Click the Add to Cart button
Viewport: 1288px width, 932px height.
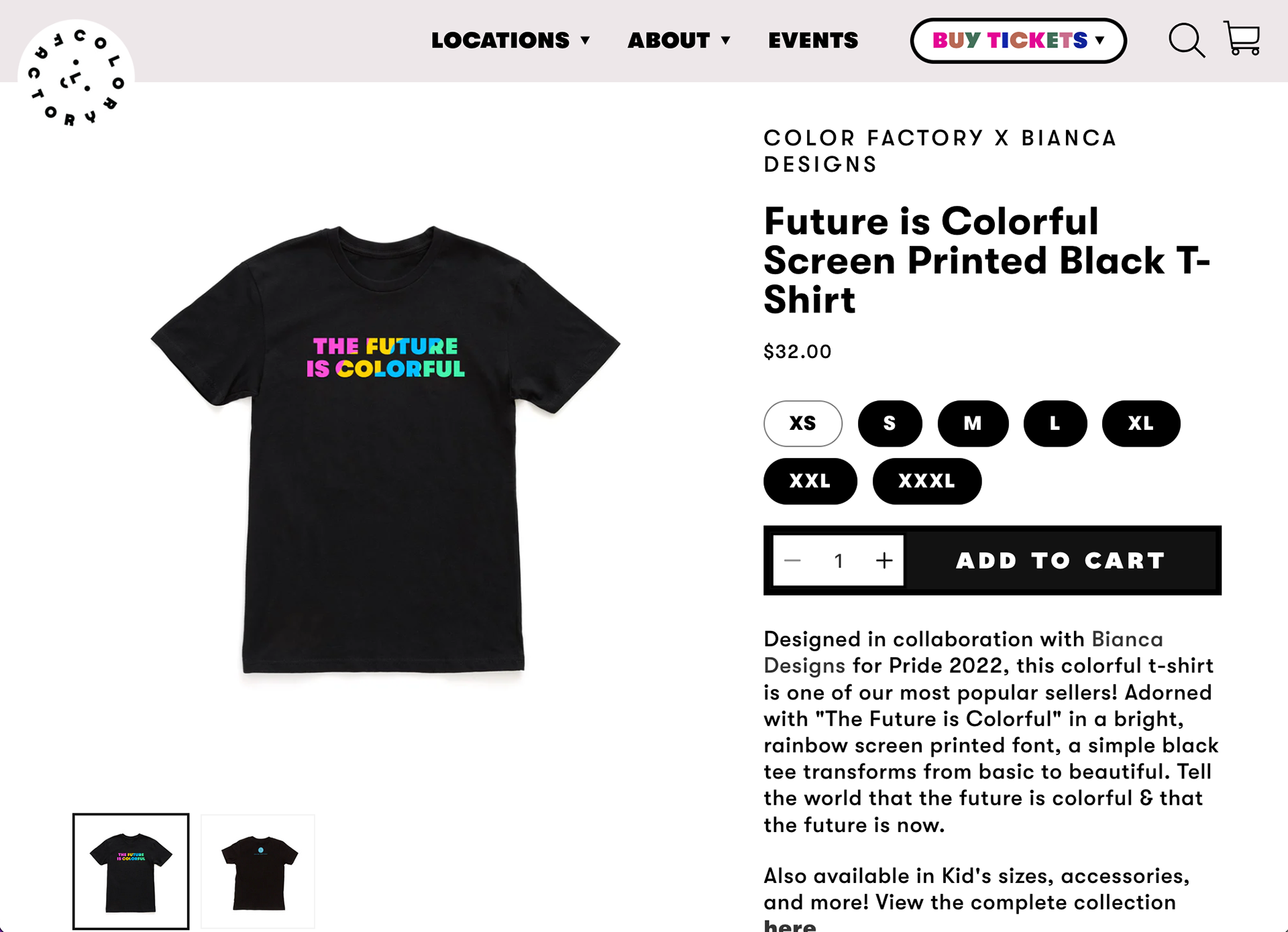(1061, 561)
